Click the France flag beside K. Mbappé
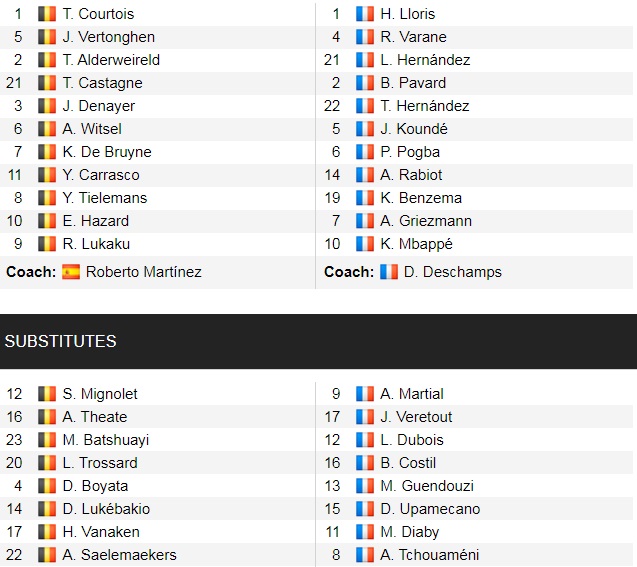The height and width of the screenshot is (567, 637). coord(364,244)
